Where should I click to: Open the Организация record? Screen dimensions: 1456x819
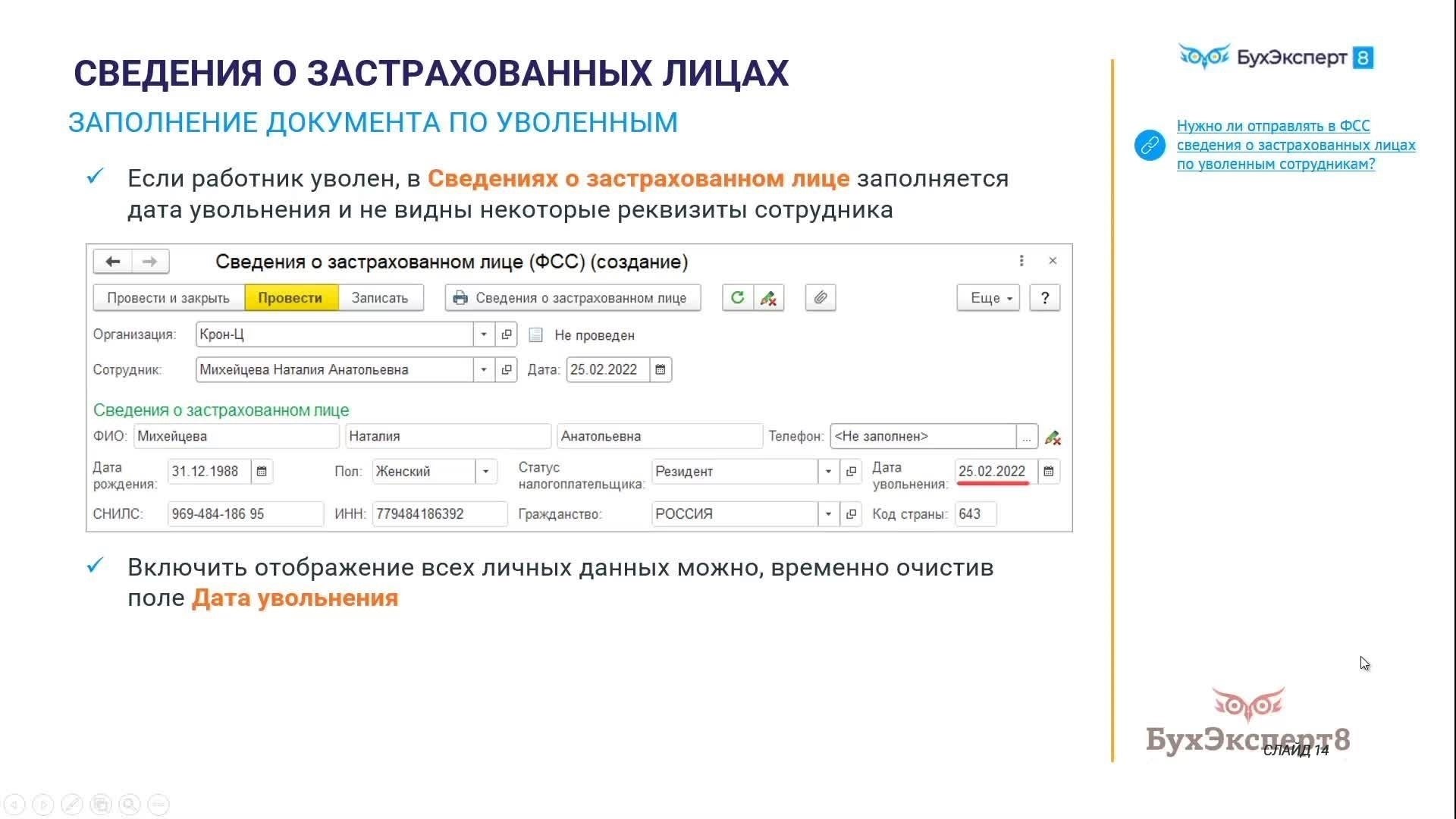coord(507,334)
